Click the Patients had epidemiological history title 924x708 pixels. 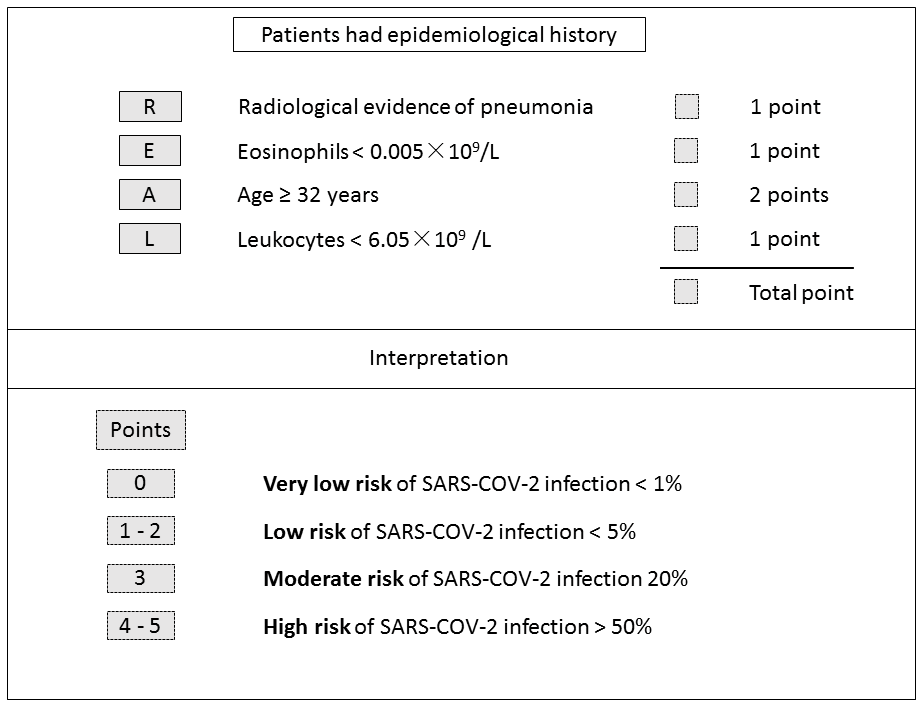(439, 35)
